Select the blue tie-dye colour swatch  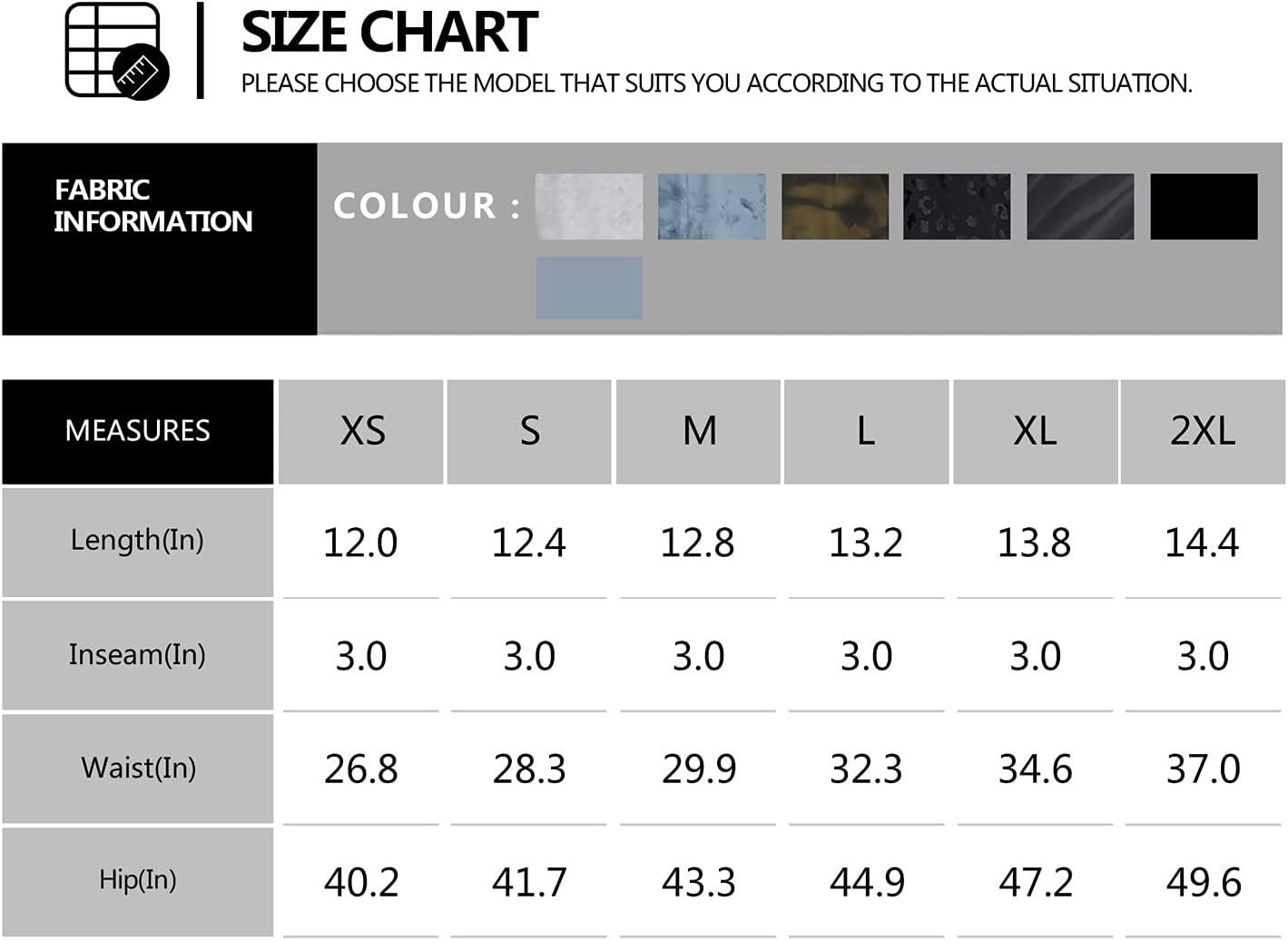click(x=712, y=207)
